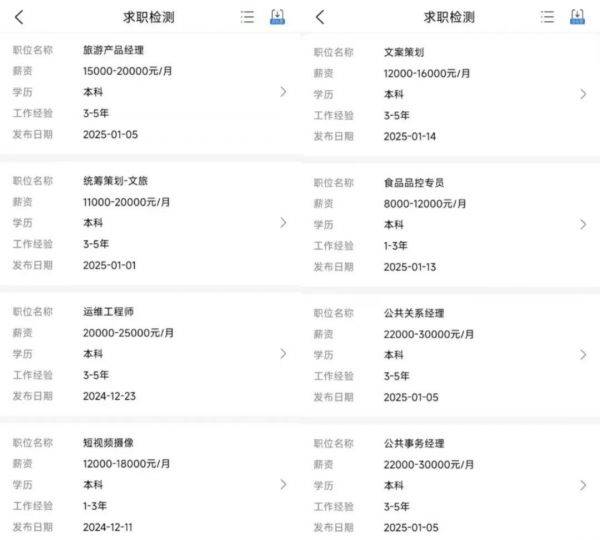Tap the 公共事务经理 job title
This screenshot has width=600, height=540.
tap(414, 443)
